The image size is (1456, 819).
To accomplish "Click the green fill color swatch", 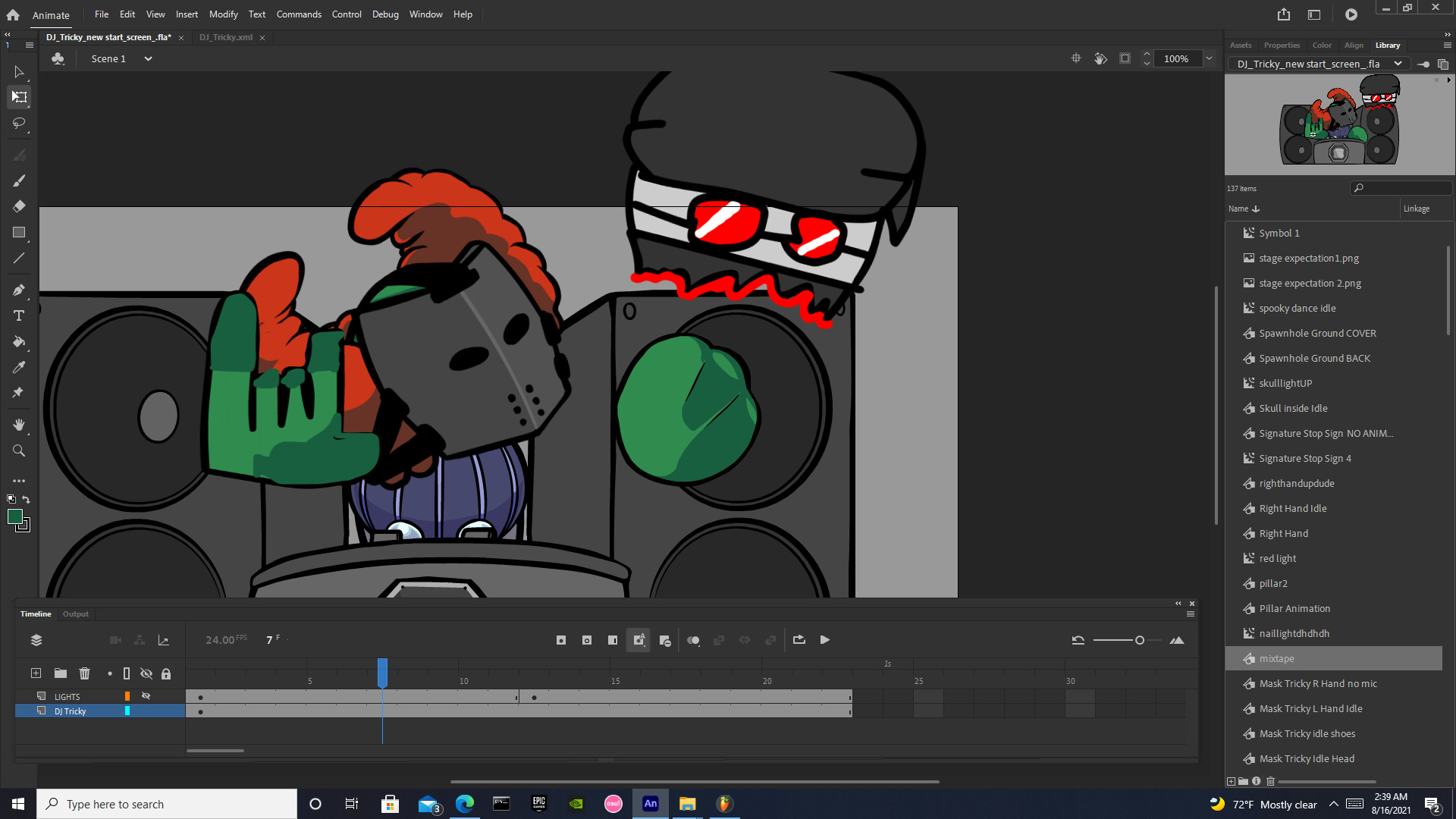I will 14,516.
